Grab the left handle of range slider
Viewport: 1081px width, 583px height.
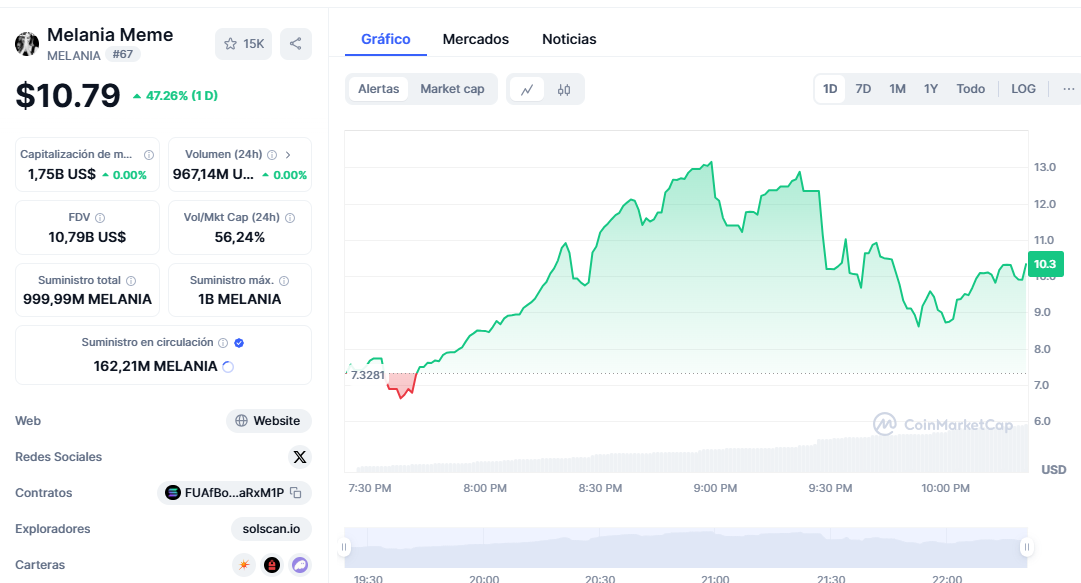(344, 547)
